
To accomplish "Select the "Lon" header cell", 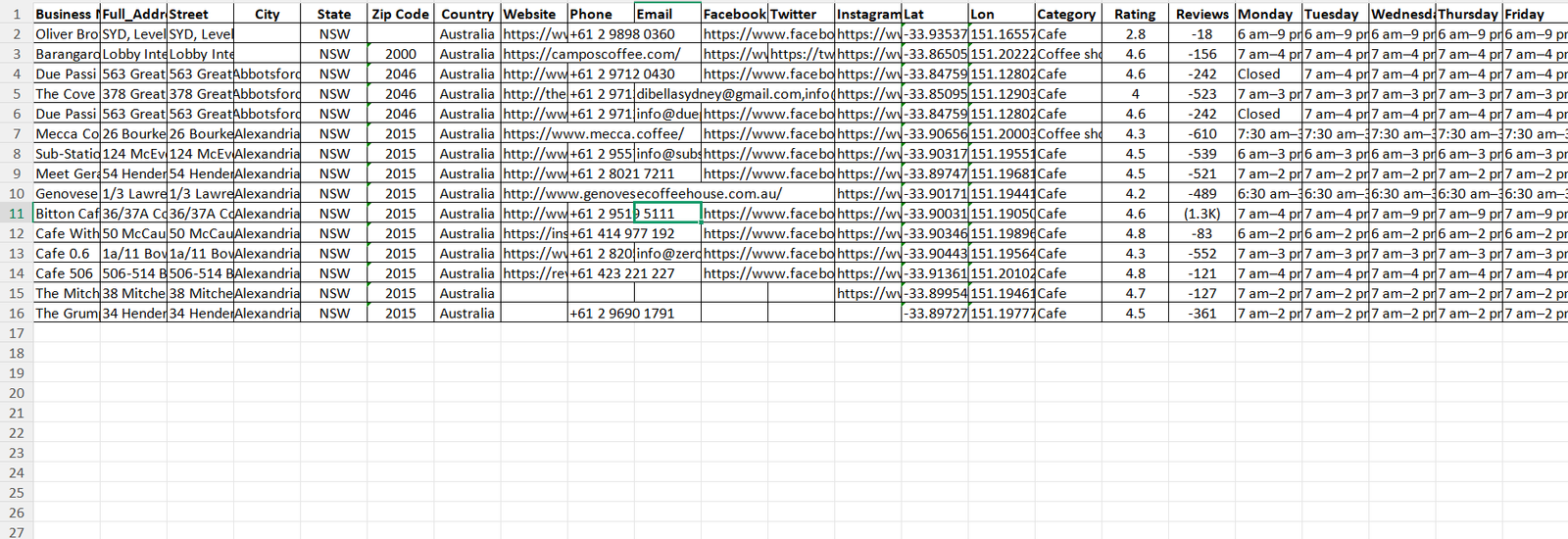I will (1002, 14).
